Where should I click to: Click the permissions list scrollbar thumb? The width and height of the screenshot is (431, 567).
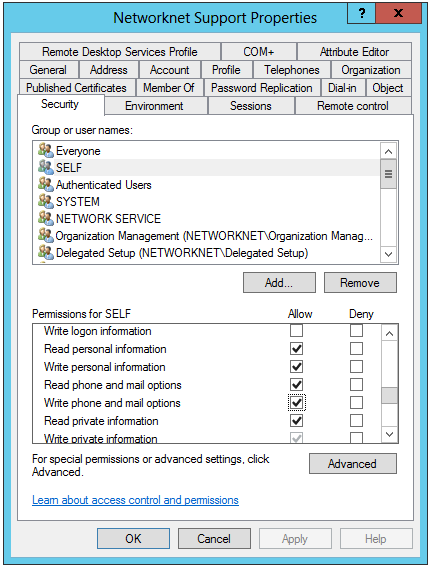coord(389,395)
